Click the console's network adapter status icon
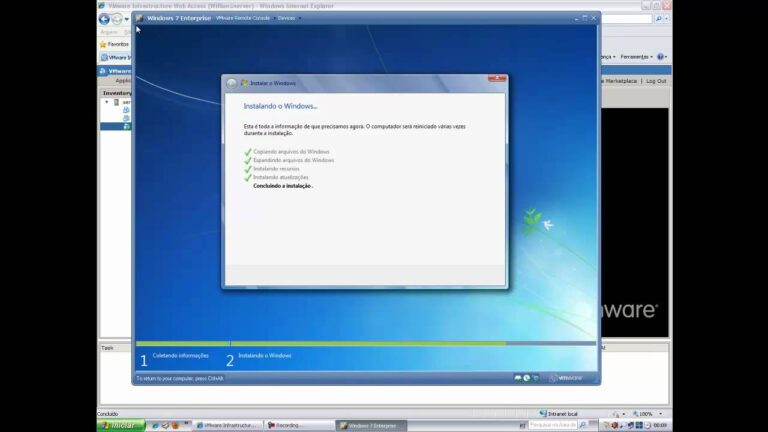Screen dimensions: 768x432 pos(535,378)
